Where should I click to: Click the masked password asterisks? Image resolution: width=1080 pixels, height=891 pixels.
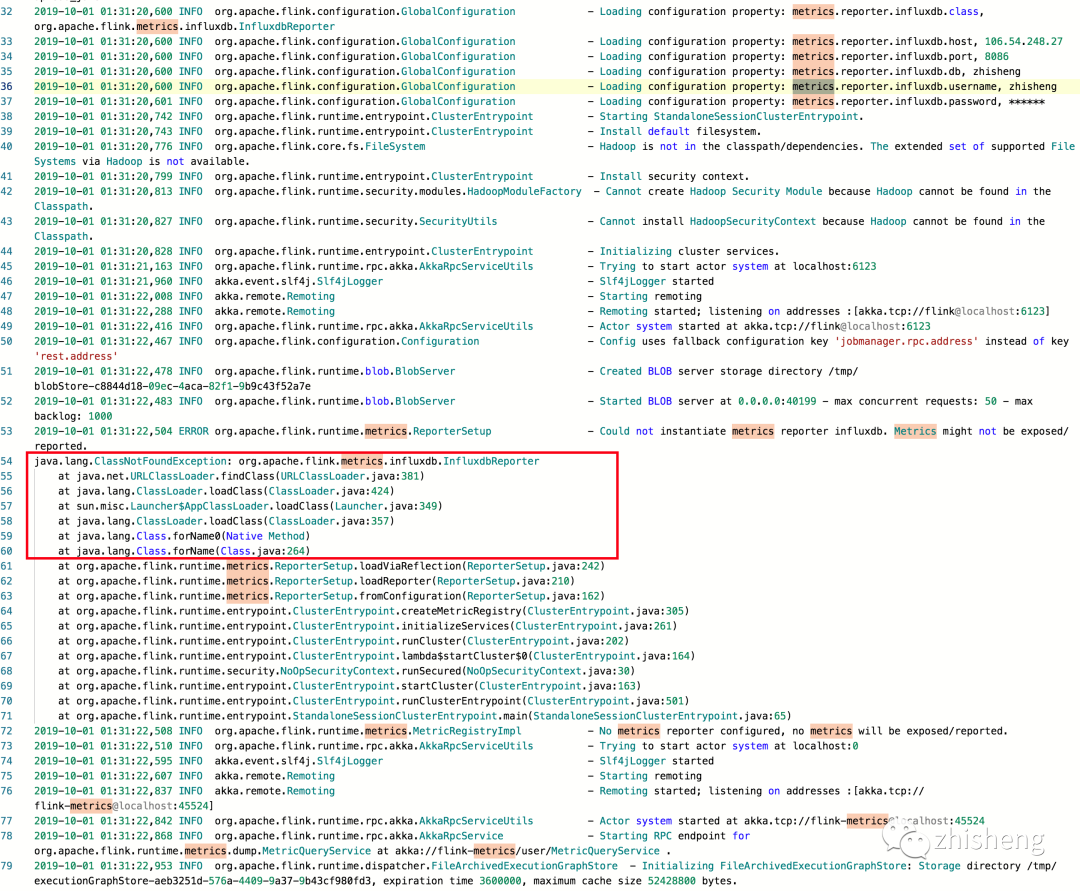[x=1026, y=102]
